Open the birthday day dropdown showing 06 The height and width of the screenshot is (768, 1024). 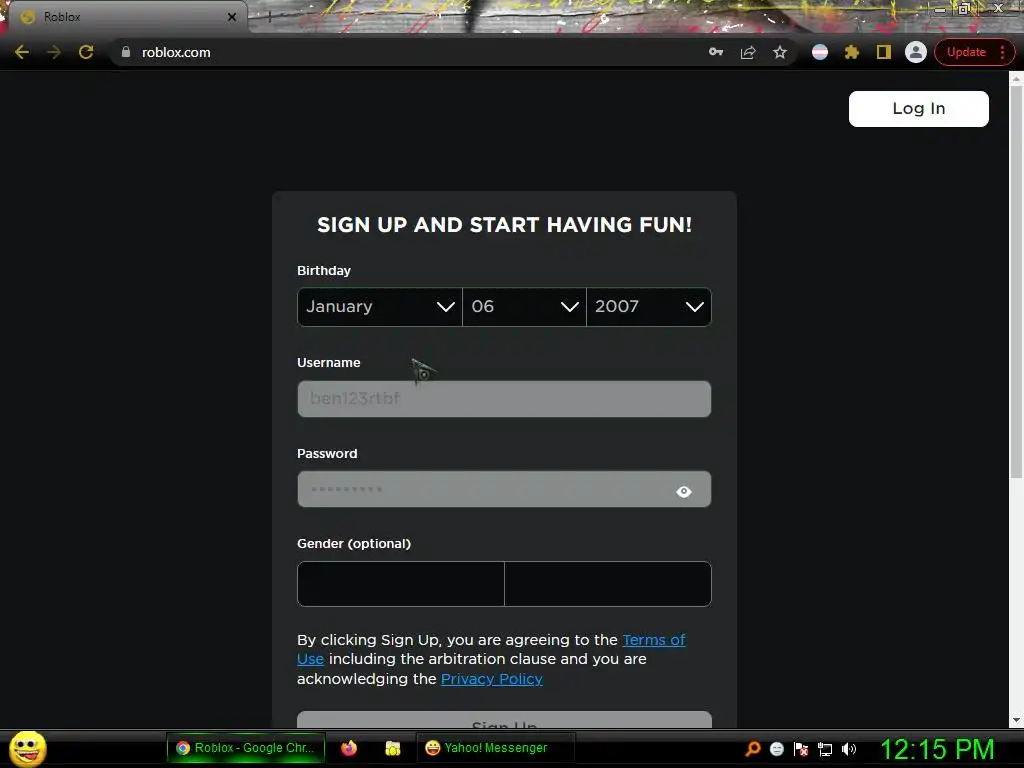pos(524,307)
